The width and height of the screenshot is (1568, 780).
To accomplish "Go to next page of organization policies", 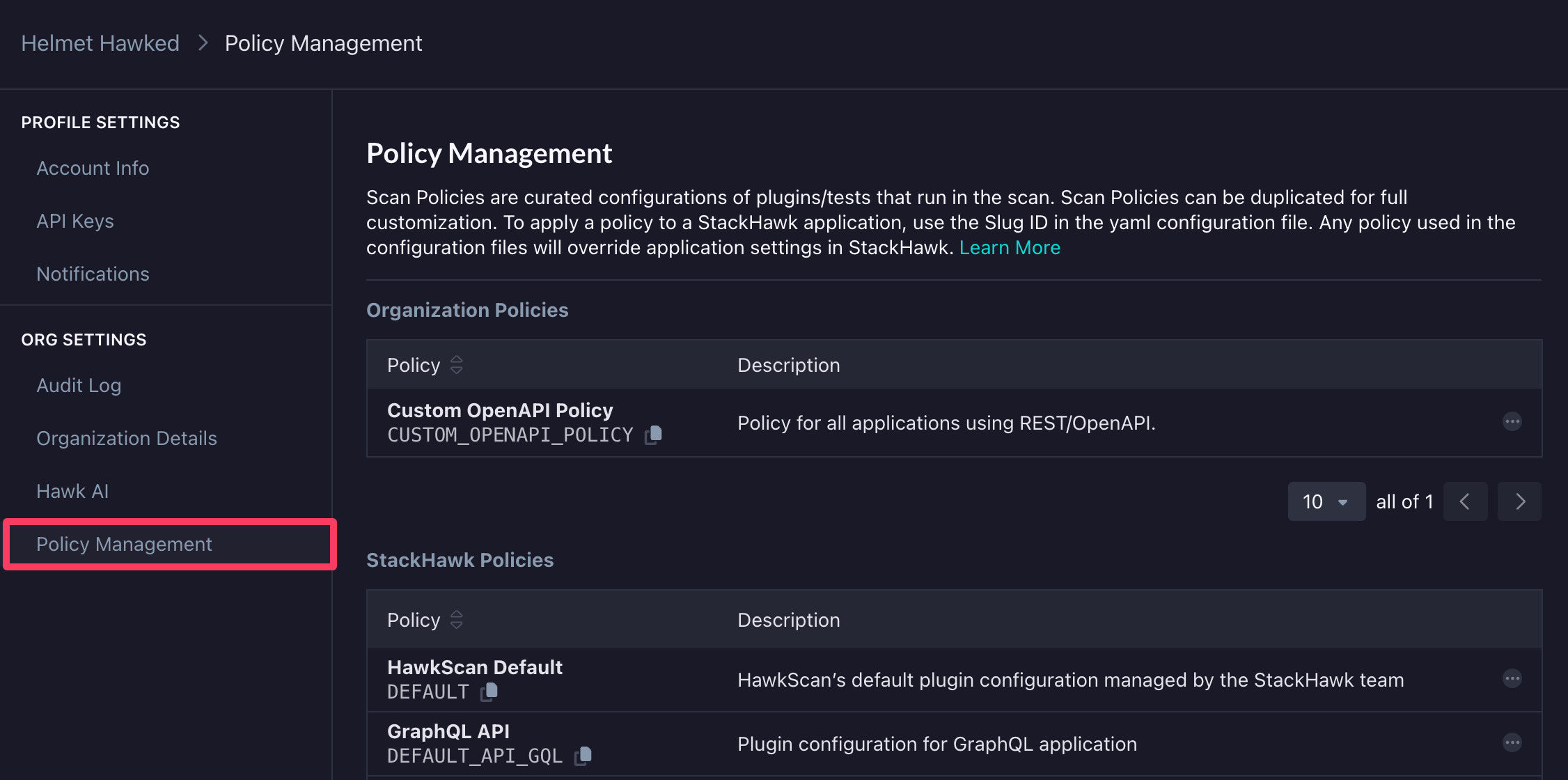I will point(1519,501).
